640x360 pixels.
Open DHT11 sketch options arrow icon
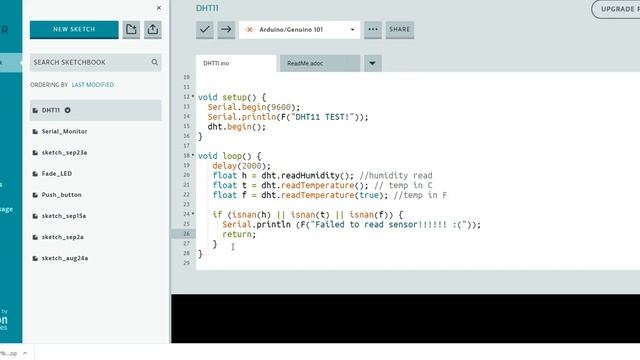click(68, 110)
